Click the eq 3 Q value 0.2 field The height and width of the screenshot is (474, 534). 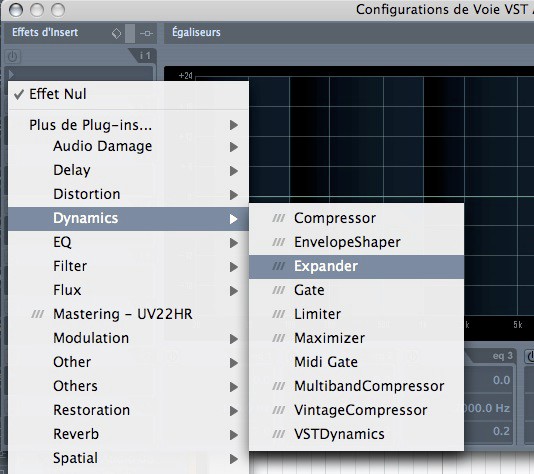click(x=501, y=431)
